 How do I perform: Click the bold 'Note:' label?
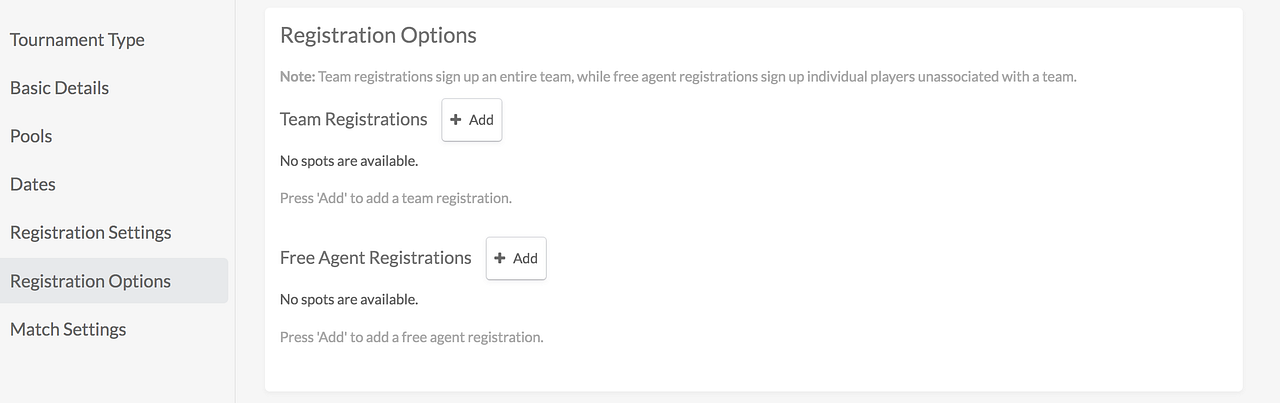(297, 77)
